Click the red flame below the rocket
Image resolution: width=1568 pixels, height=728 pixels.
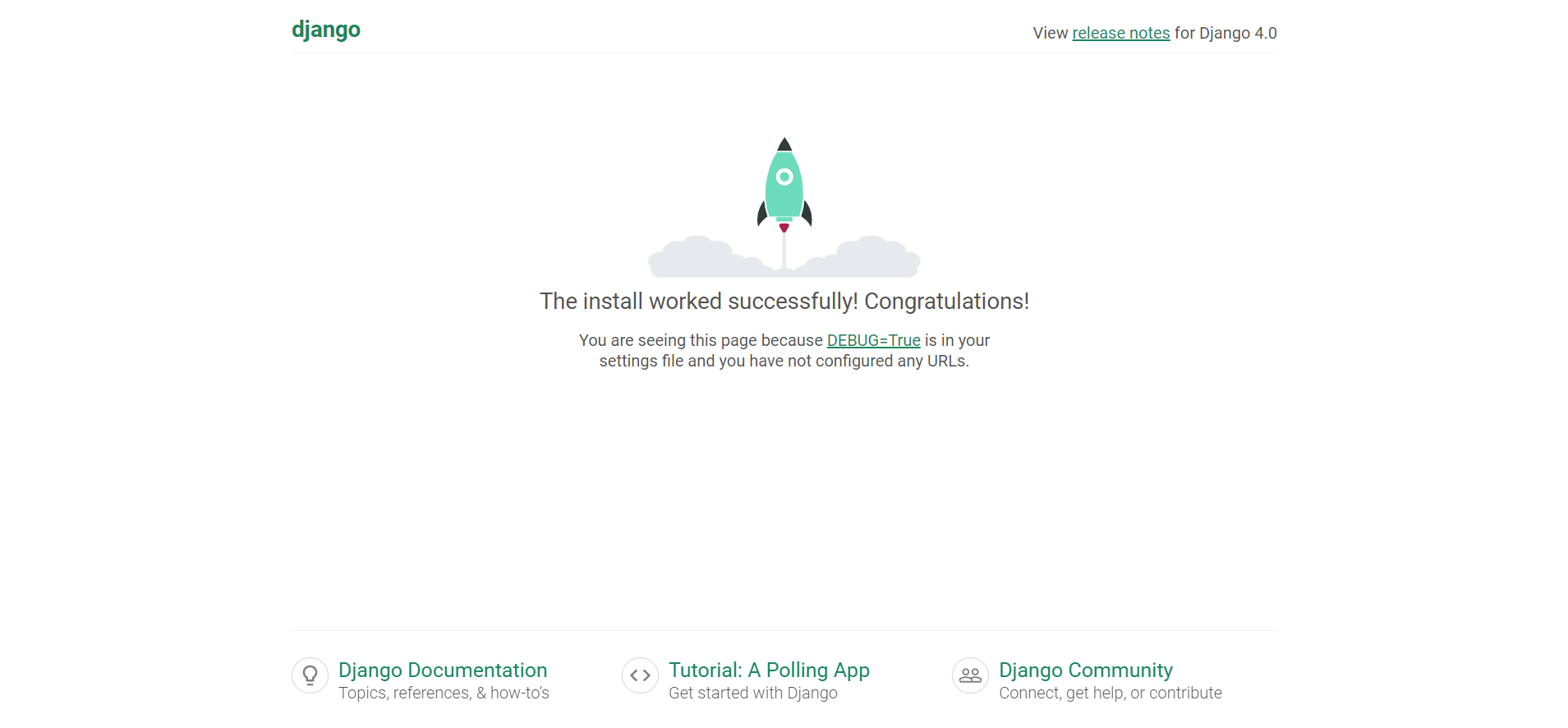[x=784, y=228]
